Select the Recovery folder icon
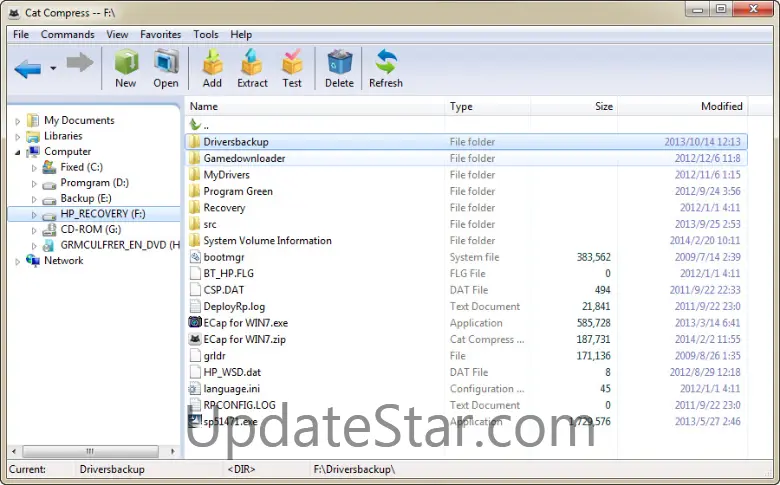The image size is (780, 485). point(195,207)
